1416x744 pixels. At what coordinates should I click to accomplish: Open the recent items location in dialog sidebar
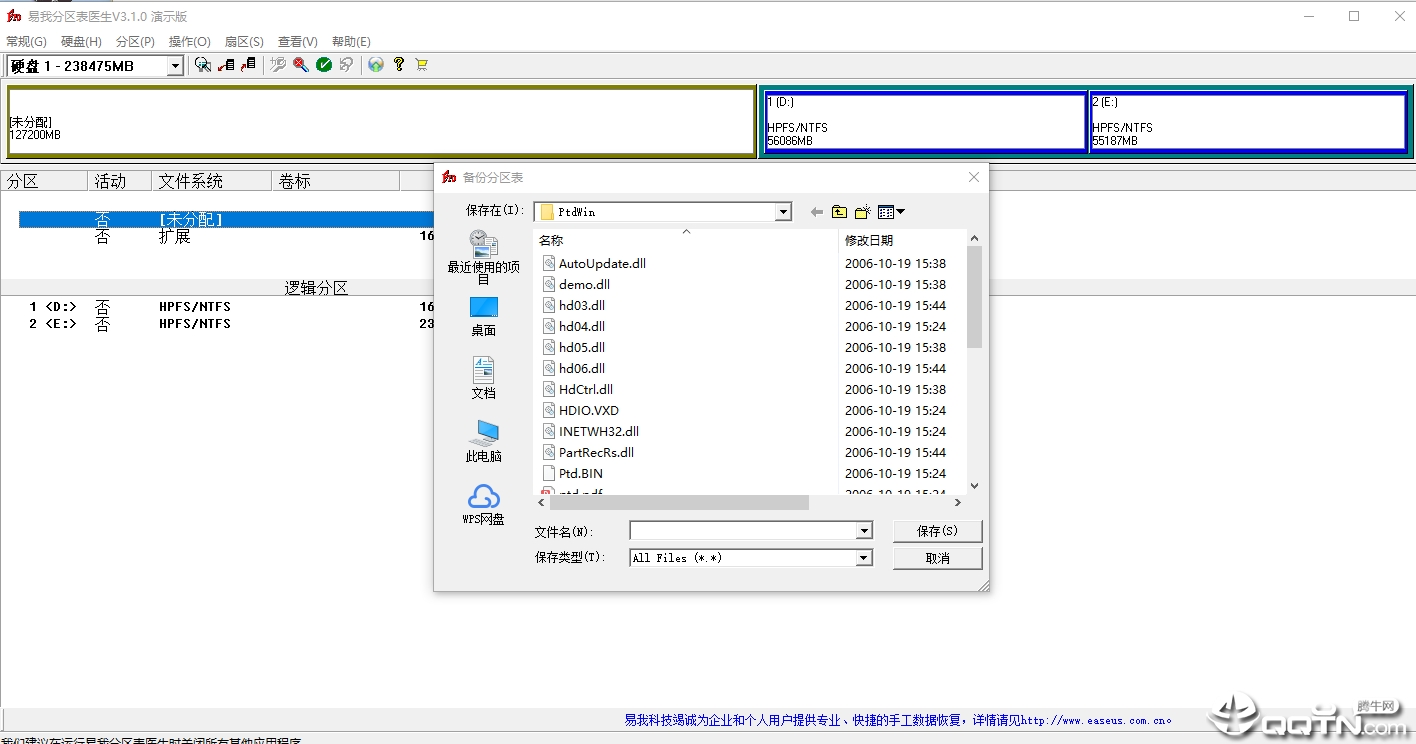[484, 257]
